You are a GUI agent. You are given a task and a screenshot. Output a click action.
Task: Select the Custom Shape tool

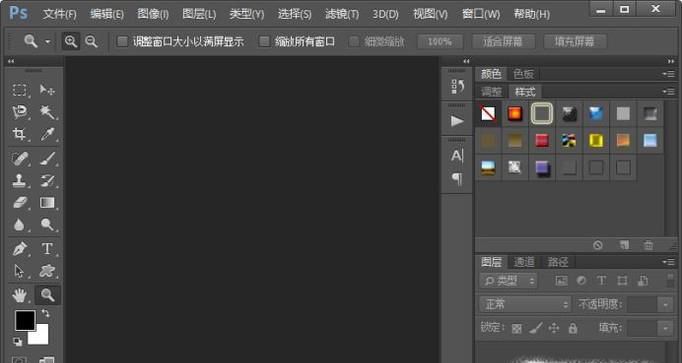(47, 271)
